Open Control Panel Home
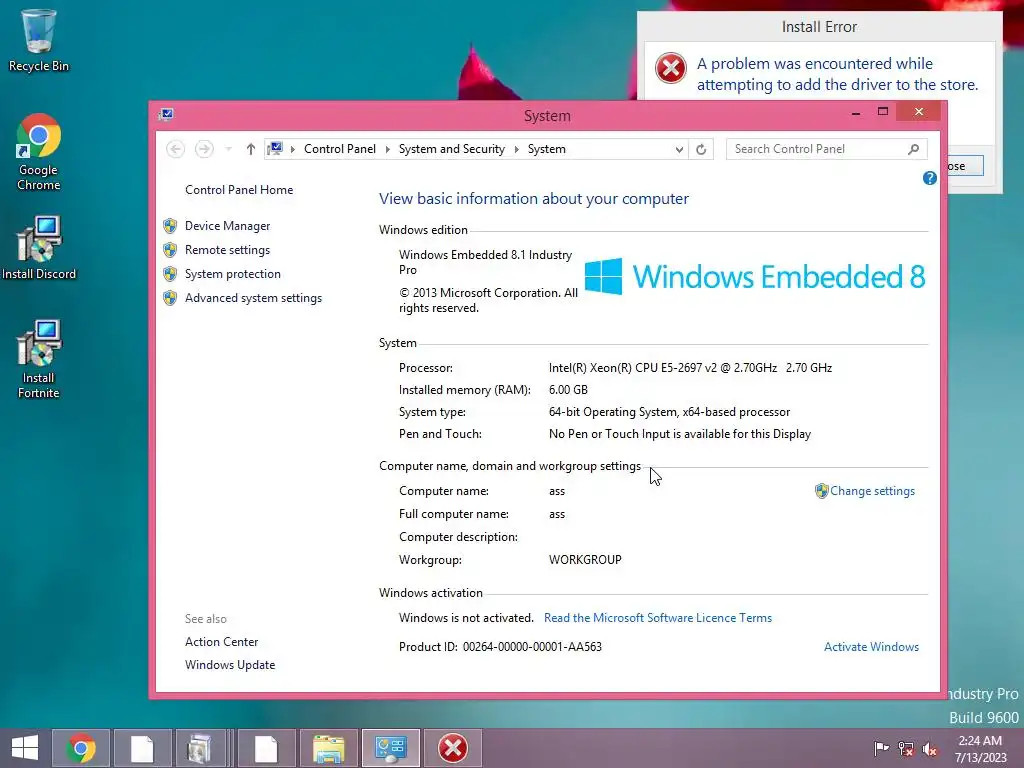Viewport: 1024px width, 768px height. pyautogui.click(x=239, y=189)
